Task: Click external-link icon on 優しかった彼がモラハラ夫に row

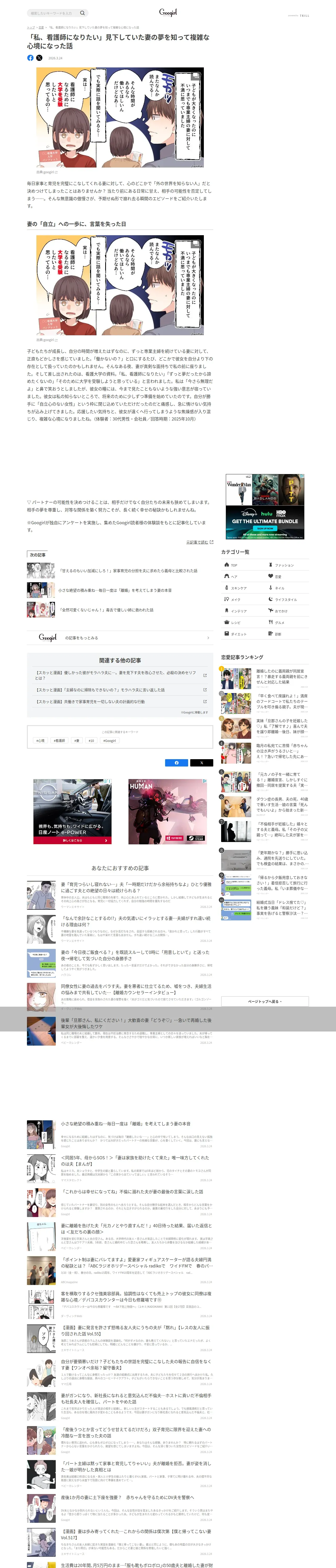Action: point(205,675)
